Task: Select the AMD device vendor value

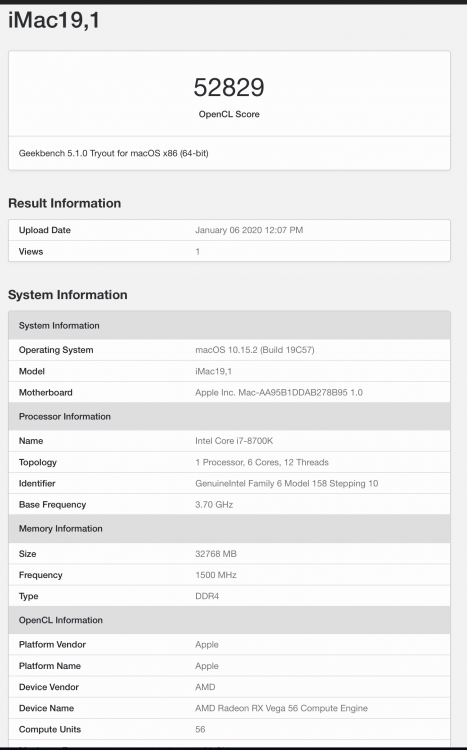Action: pos(205,687)
